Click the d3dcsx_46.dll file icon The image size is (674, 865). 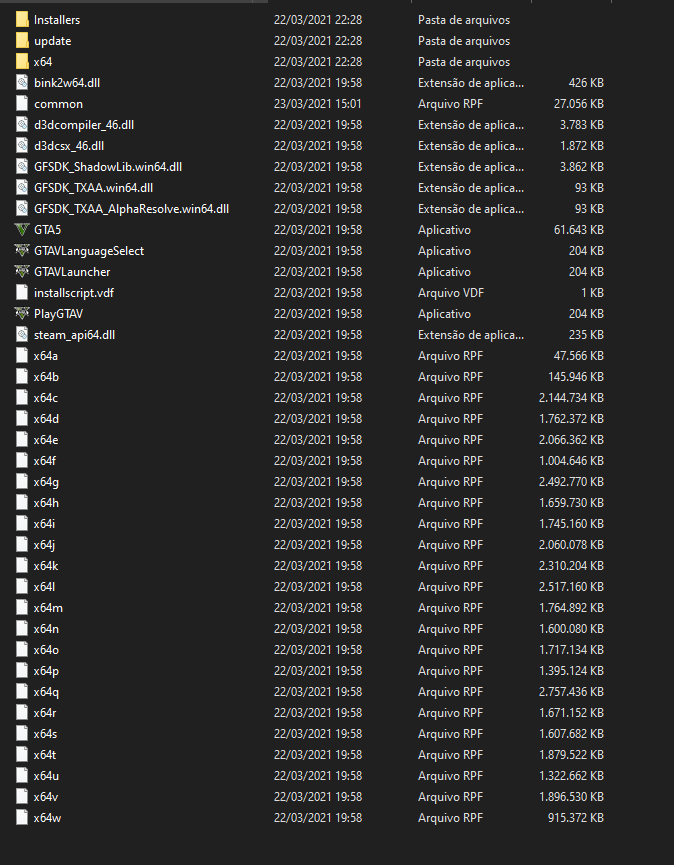point(22,146)
